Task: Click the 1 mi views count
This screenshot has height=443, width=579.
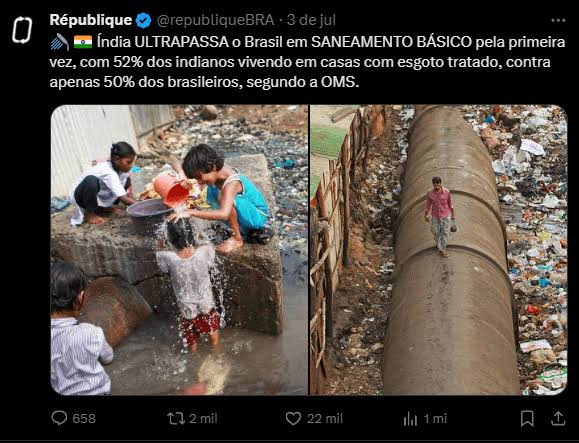Action: click(x=435, y=419)
